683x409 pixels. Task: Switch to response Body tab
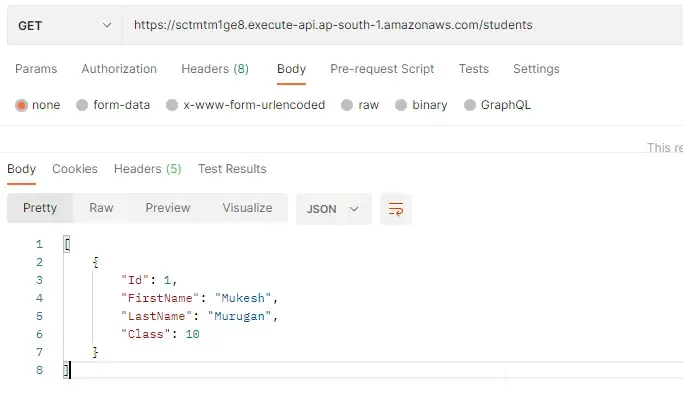point(21,169)
